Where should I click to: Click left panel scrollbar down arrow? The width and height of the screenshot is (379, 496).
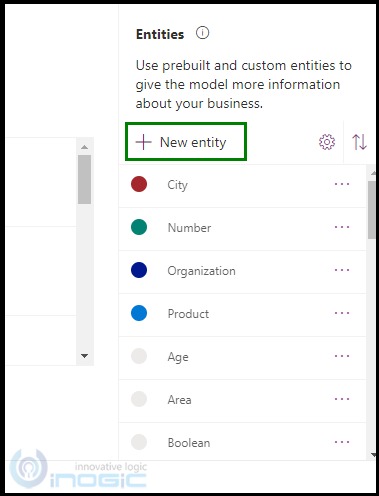tap(85, 356)
